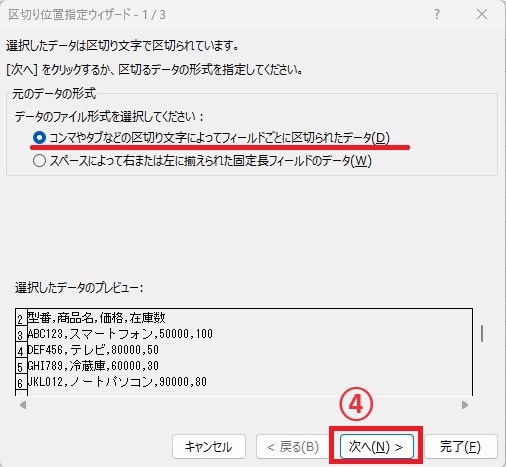Viewport: 506px width, 467px height.
Task: Click preview row 'DEF456,テレビ,80000,50'
Action: 93,350
